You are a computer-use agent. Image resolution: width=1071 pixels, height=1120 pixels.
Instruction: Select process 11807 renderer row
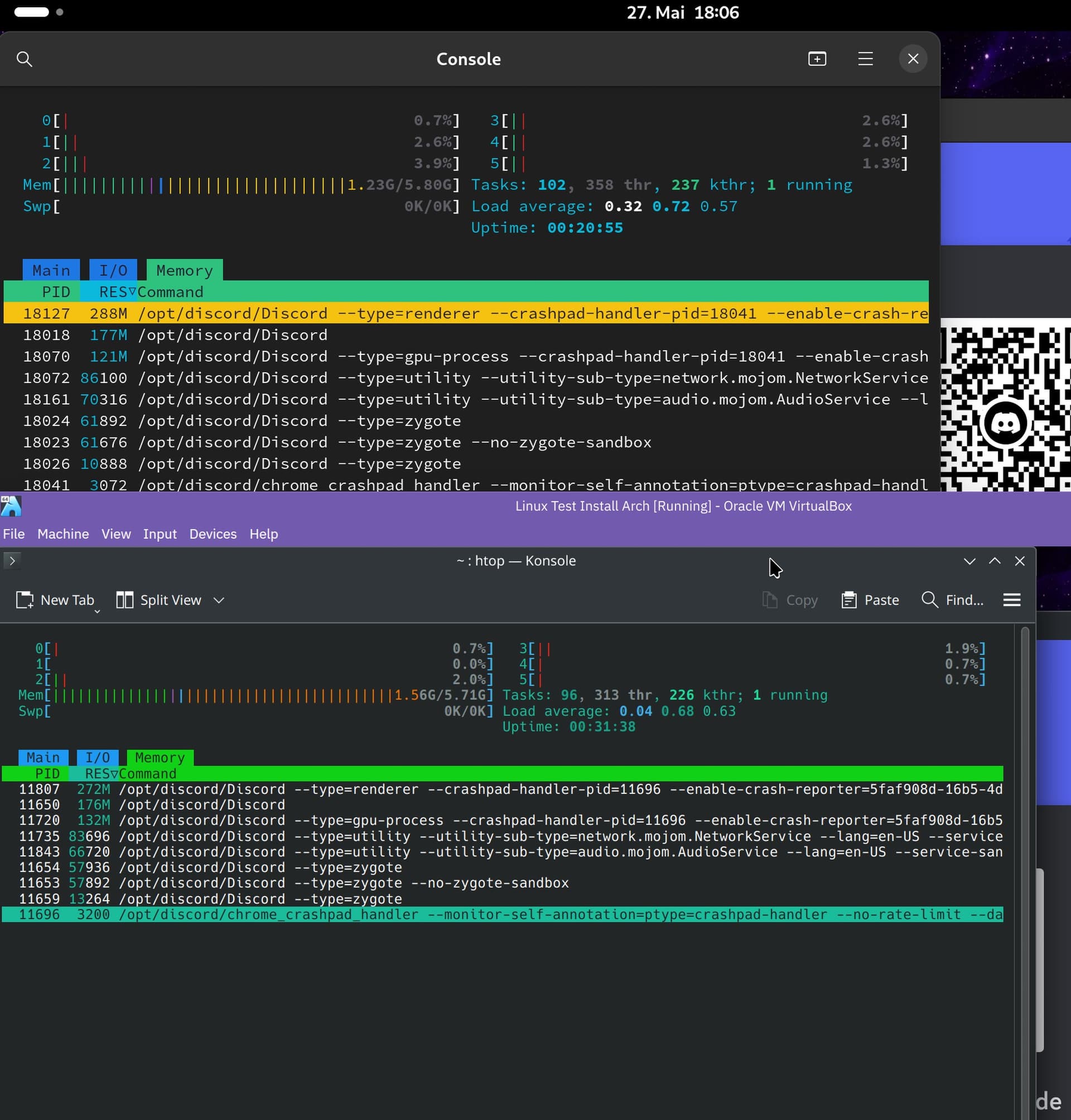(x=503, y=789)
